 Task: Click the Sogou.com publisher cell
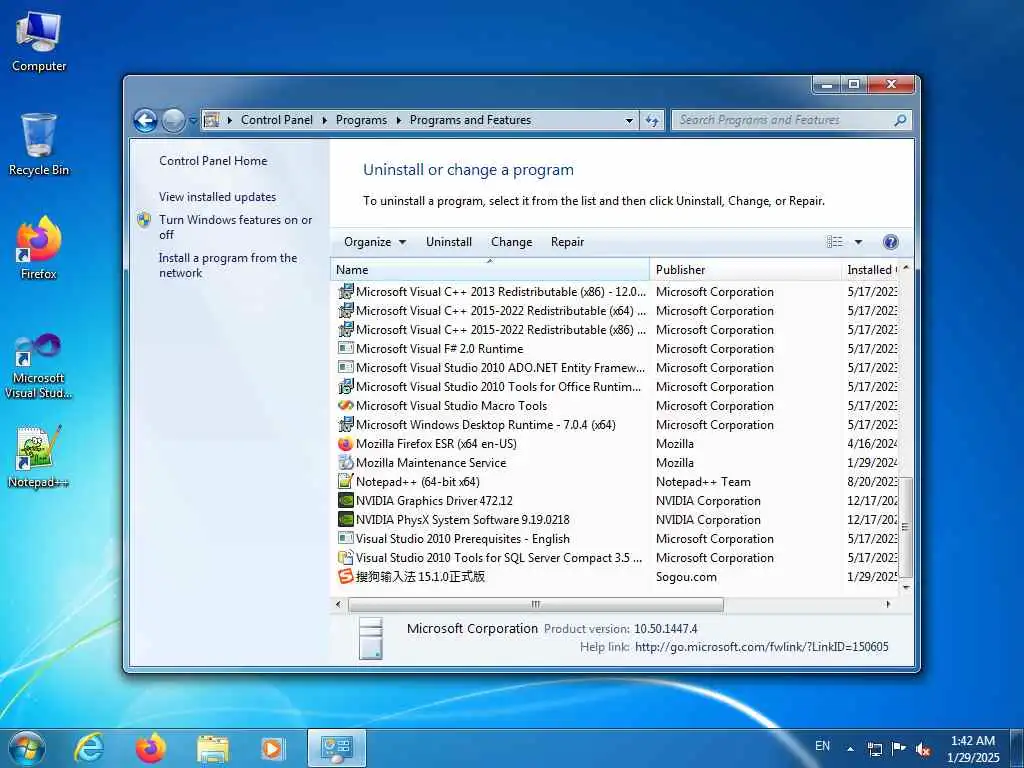686,577
